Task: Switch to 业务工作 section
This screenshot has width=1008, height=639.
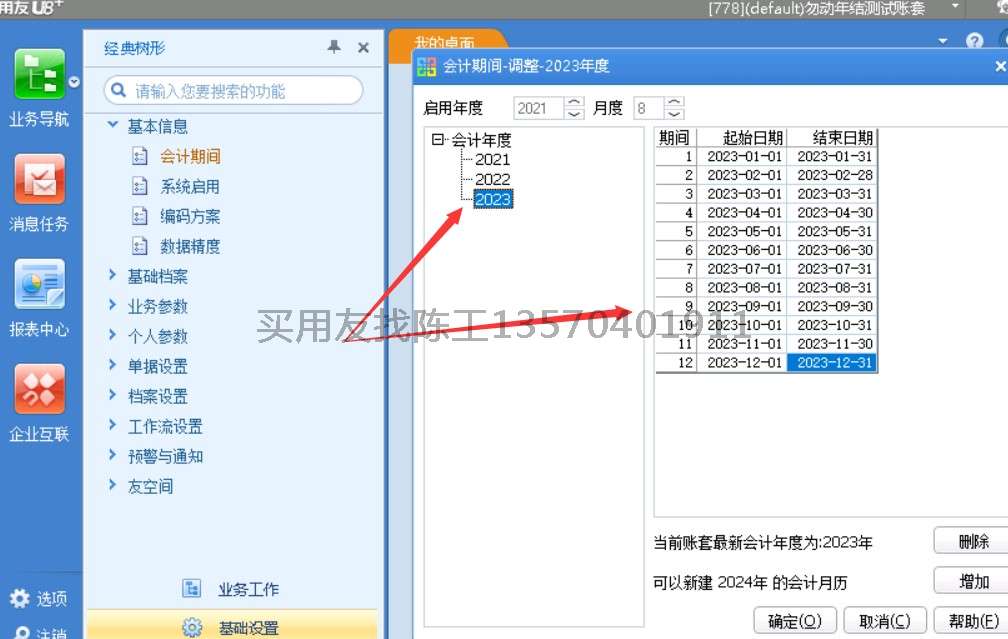Action: pyautogui.click(x=248, y=590)
